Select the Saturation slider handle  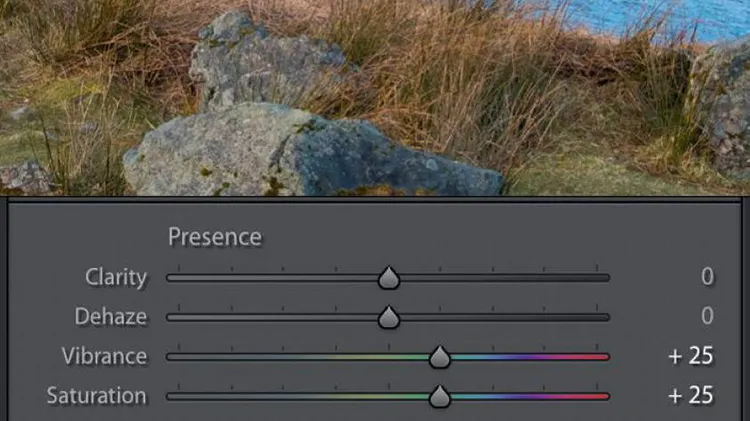(x=440, y=396)
